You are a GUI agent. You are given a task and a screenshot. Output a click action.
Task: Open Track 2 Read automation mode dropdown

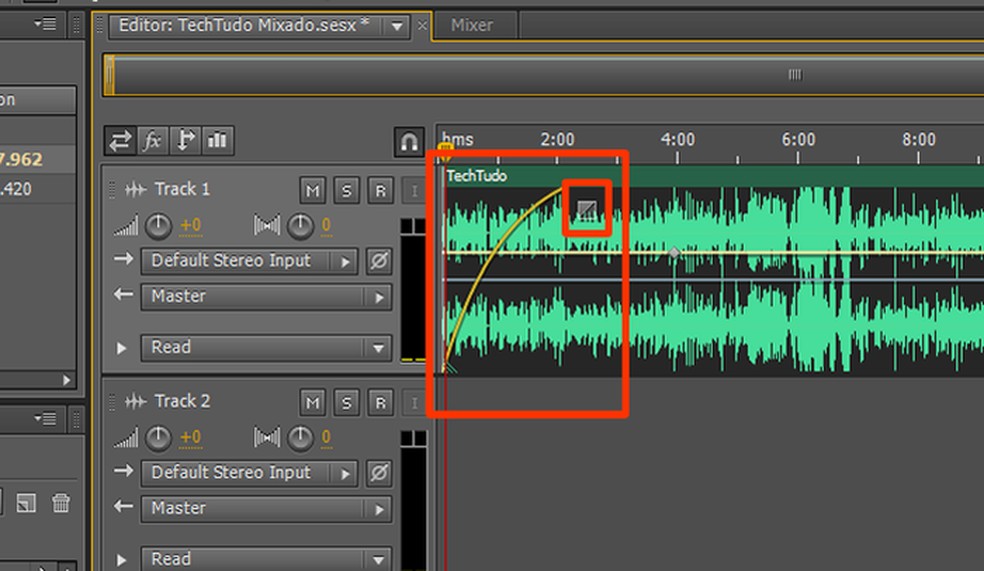(267, 559)
